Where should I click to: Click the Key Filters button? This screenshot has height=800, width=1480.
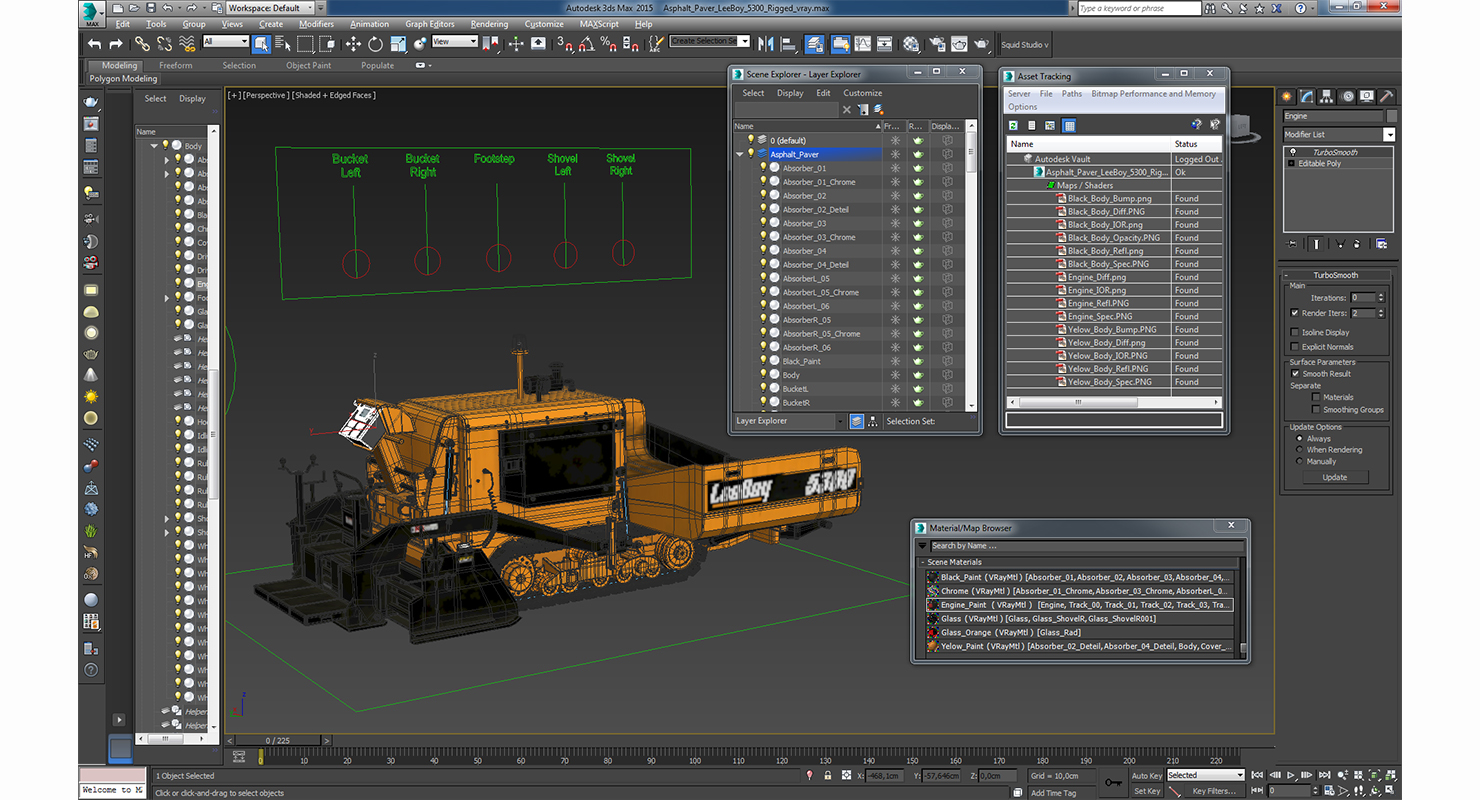(1213, 791)
